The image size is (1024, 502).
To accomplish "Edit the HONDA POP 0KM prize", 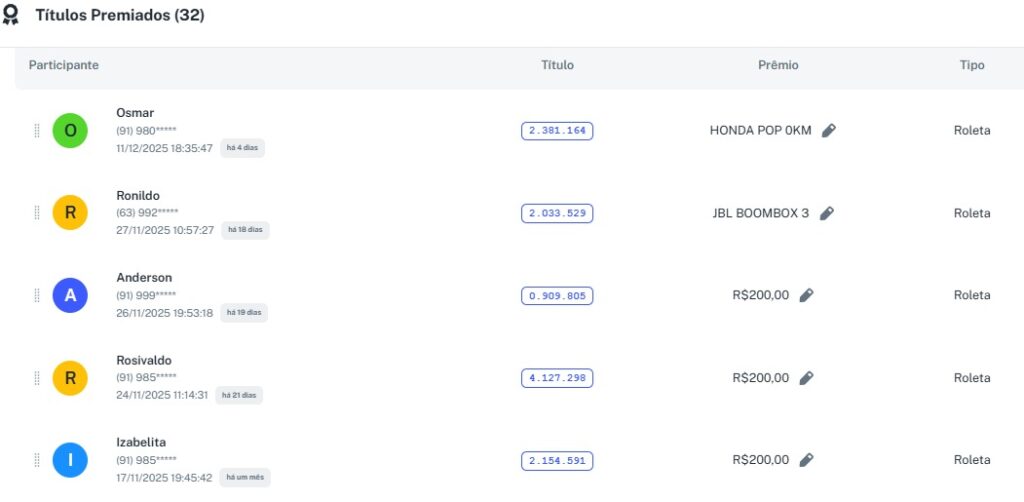I will [x=828, y=131].
